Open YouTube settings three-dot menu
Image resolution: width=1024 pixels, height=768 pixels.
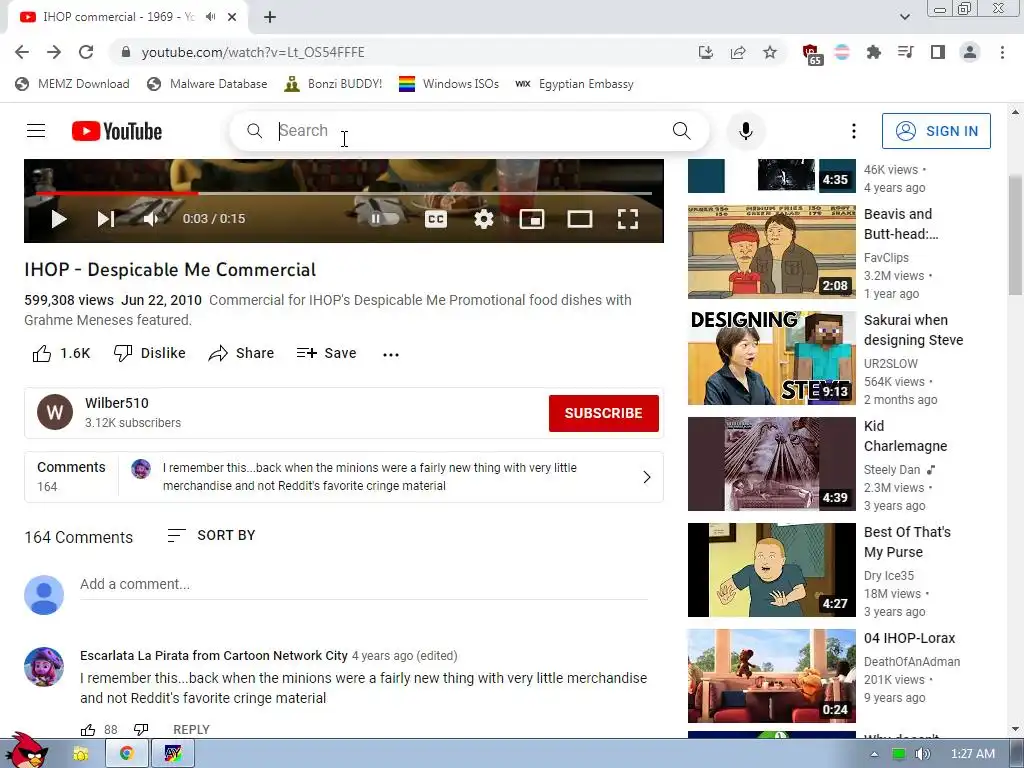pos(853,131)
